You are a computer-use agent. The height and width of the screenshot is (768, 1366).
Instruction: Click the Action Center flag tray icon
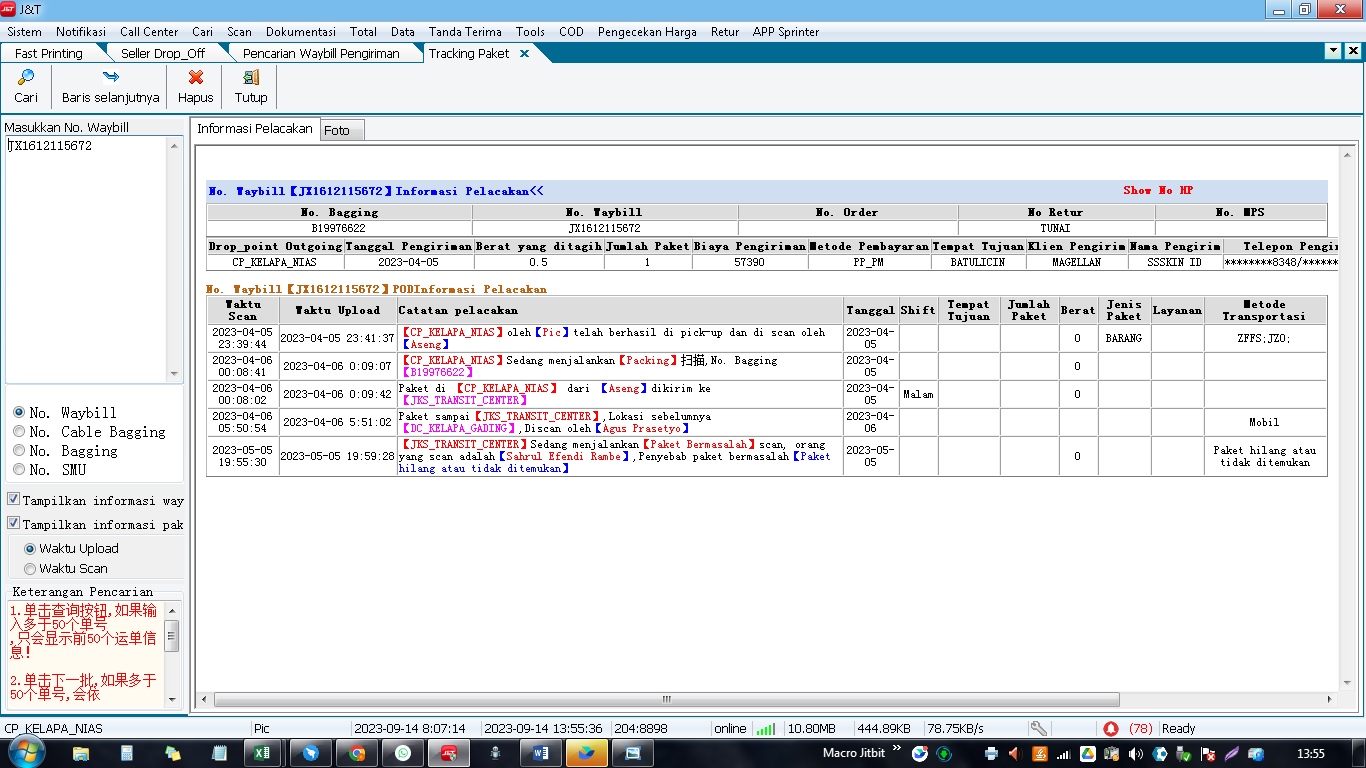click(1208, 753)
